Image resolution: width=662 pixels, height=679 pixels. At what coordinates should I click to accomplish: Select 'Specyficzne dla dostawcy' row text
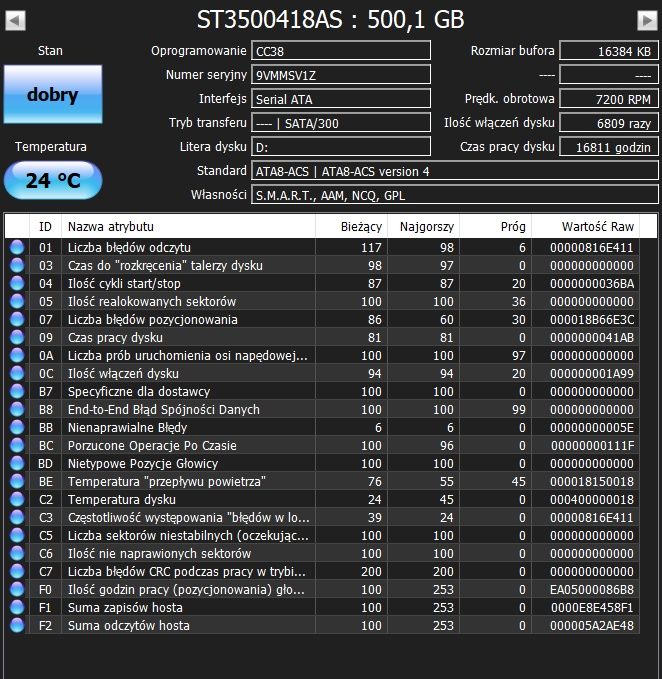click(139, 391)
